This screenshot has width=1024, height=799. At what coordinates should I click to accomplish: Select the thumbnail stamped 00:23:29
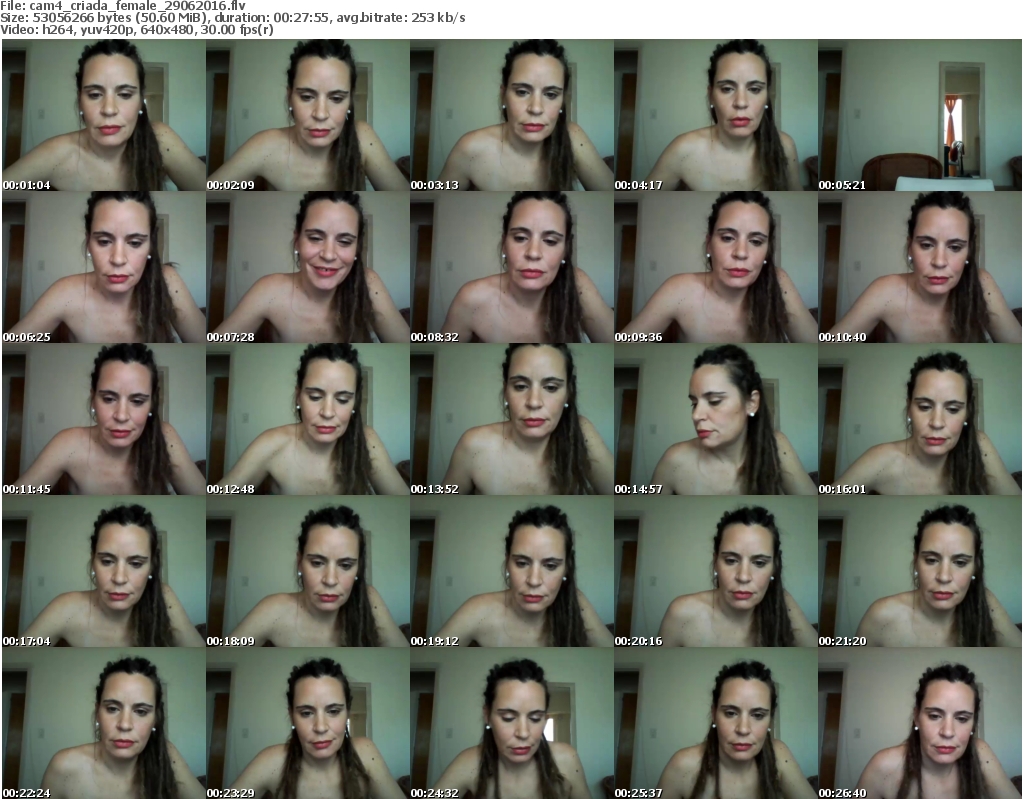[308, 723]
